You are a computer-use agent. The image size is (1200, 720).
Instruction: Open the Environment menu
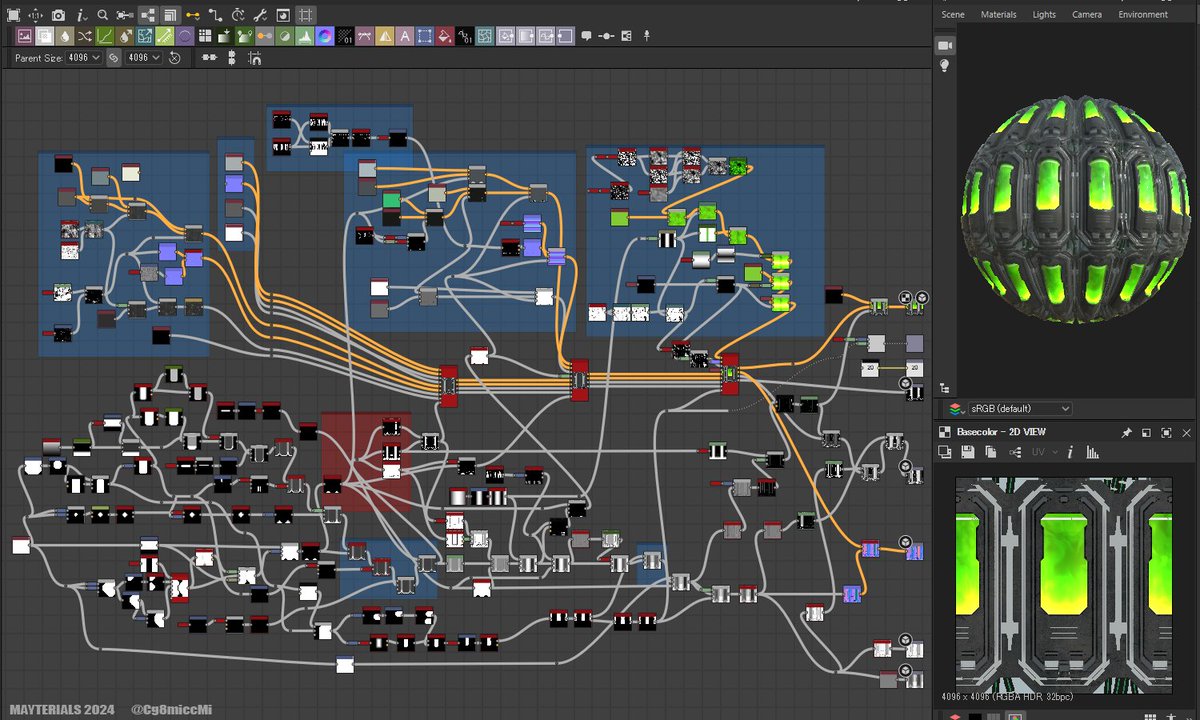click(1143, 14)
